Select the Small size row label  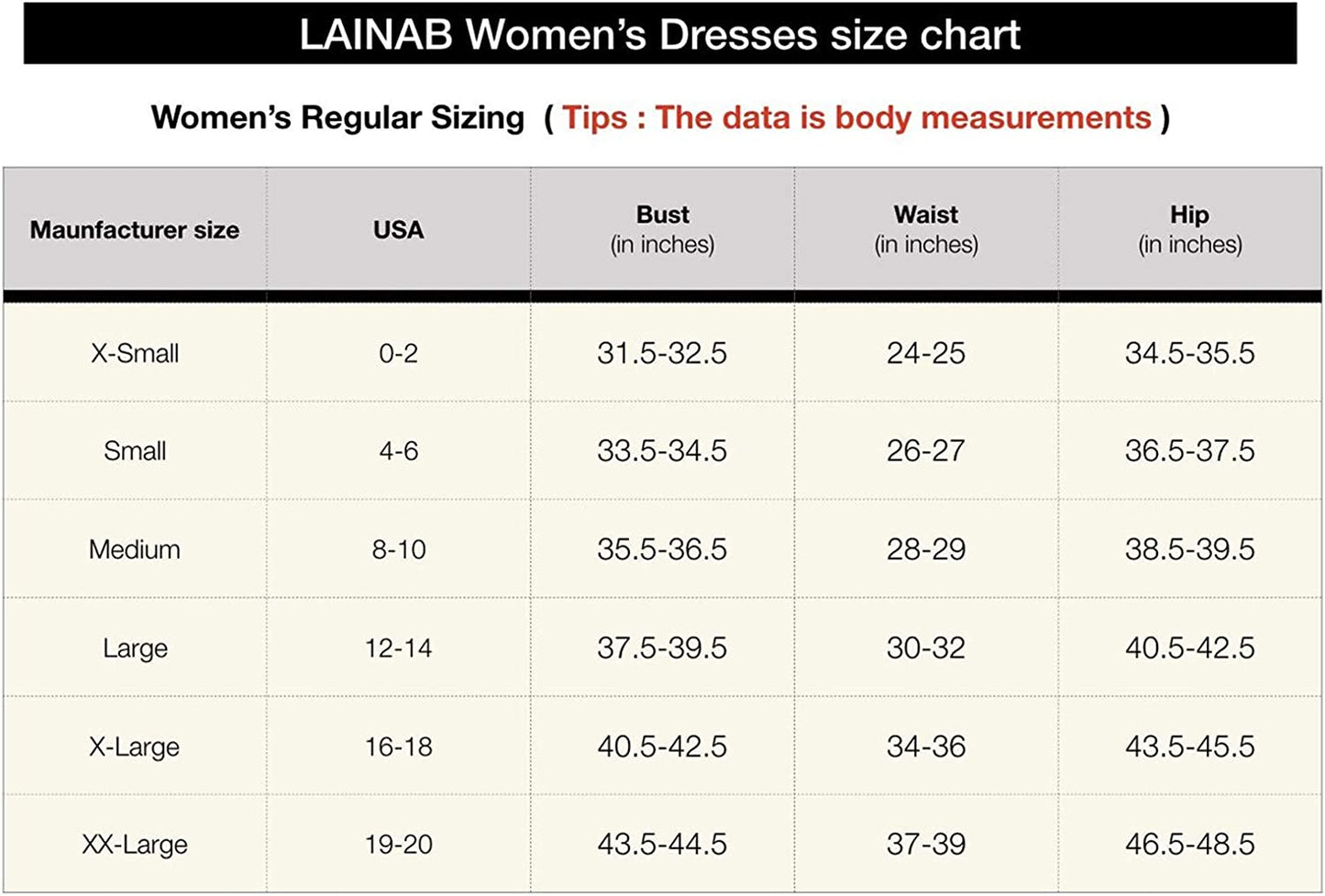click(135, 451)
